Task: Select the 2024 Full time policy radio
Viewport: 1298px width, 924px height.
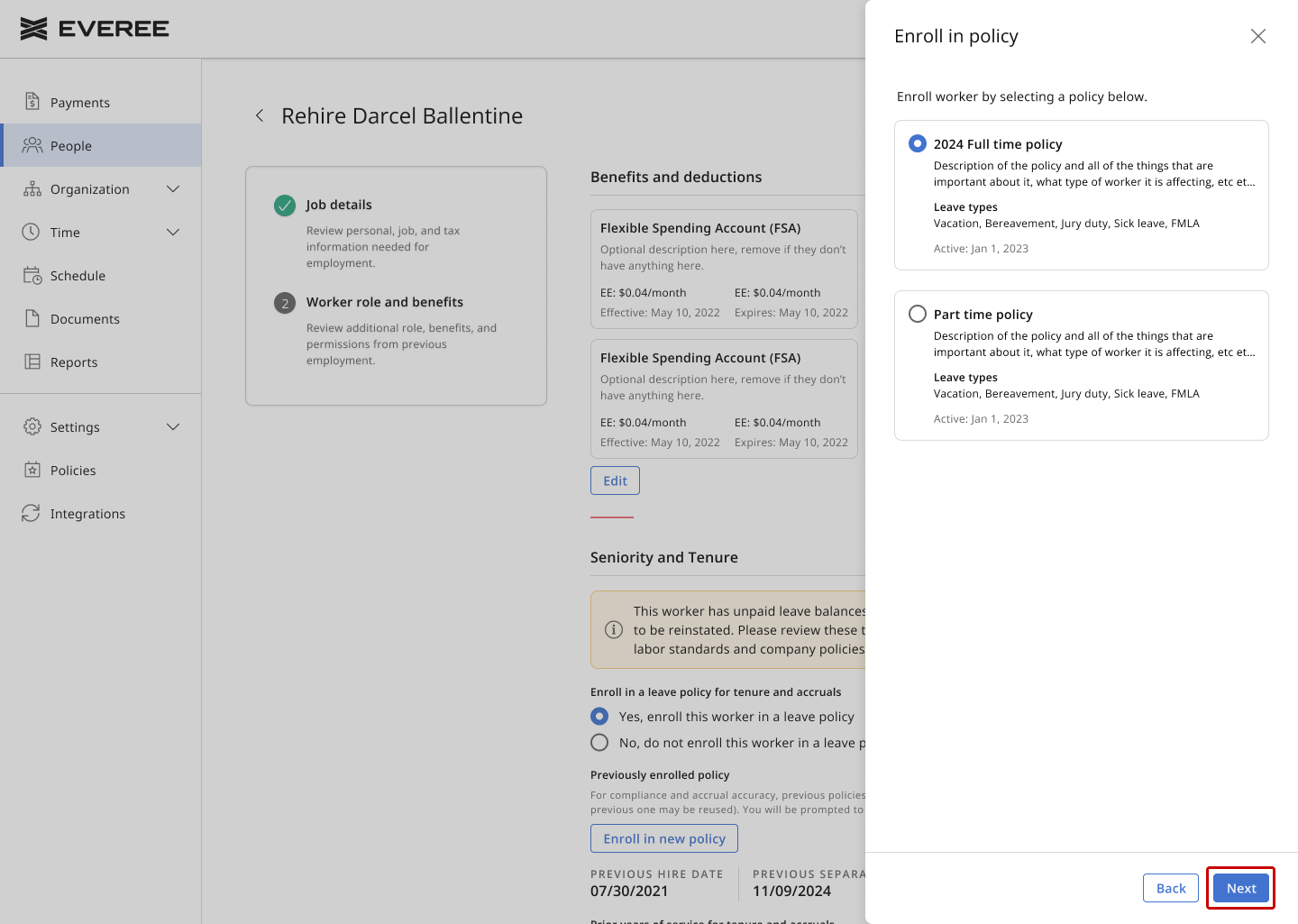Action: 918,143
